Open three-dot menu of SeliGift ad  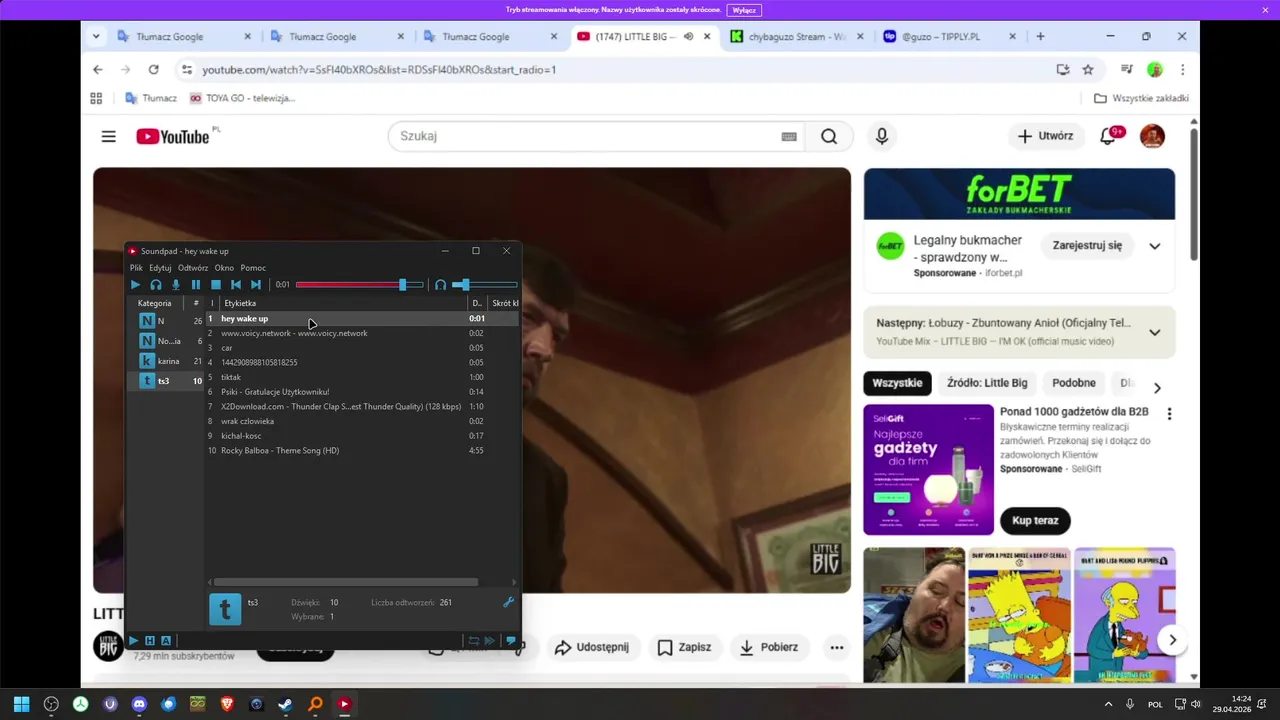click(1169, 414)
